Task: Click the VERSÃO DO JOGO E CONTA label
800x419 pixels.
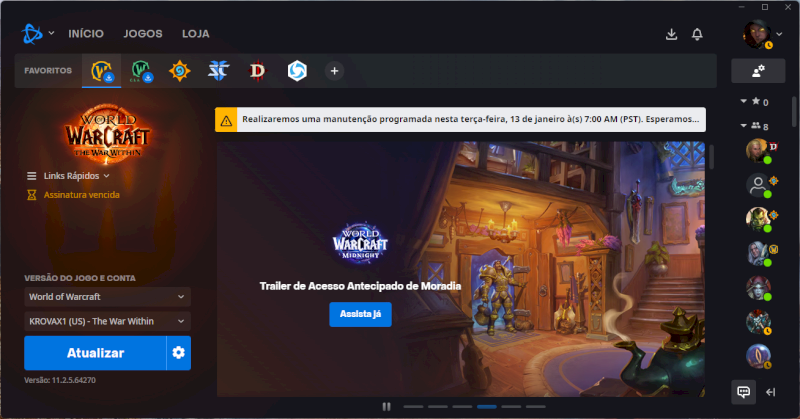Action: tap(80, 278)
